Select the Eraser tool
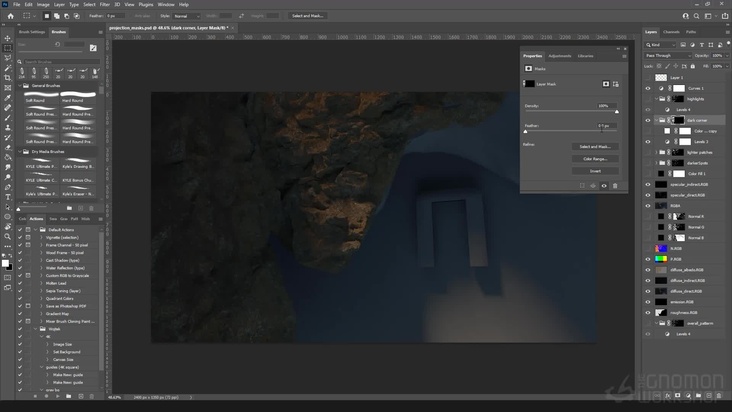The width and height of the screenshot is (732, 412). point(7,147)
